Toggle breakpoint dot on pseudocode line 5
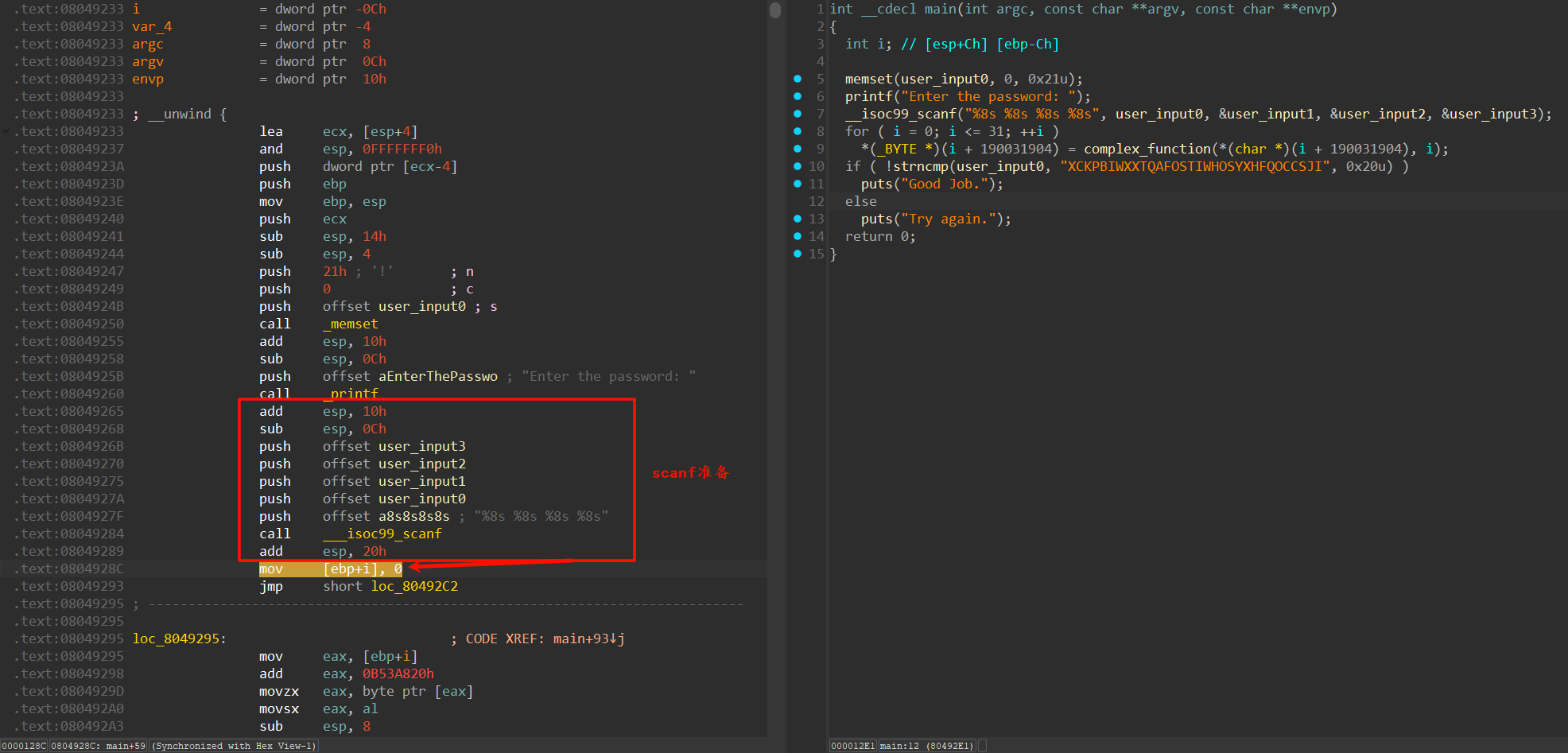Viewport: 1568px width, 753px height. 798,79
